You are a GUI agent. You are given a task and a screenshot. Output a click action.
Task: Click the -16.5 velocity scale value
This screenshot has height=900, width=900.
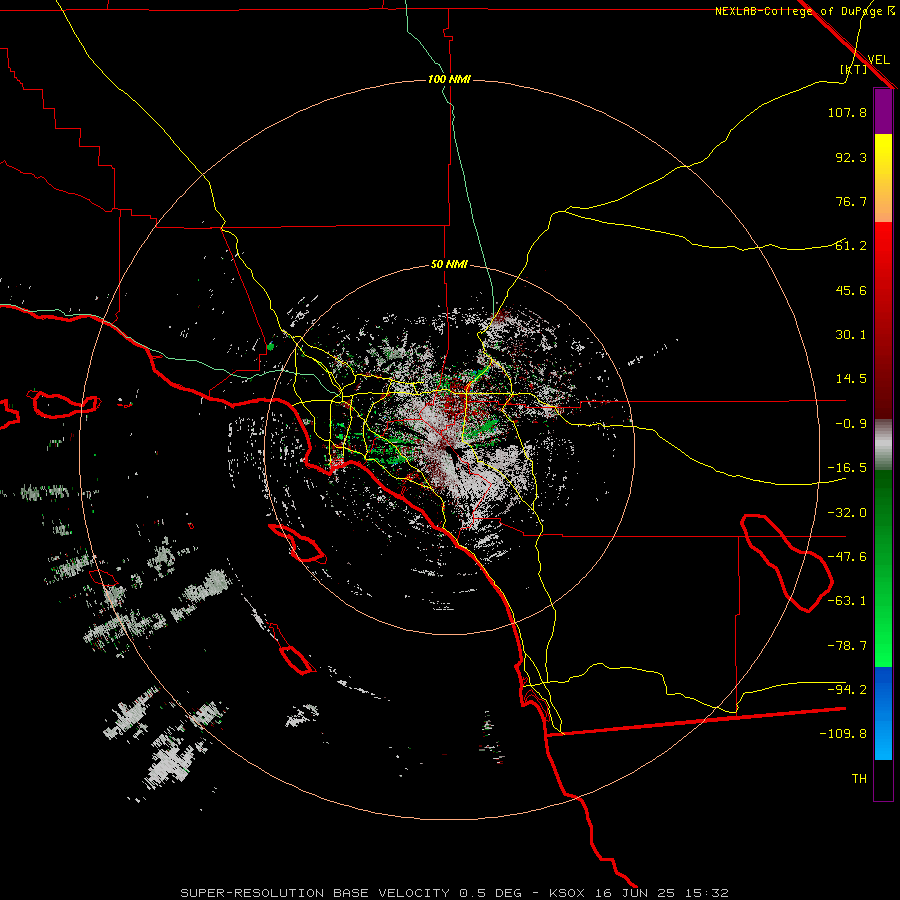coord(847,468)
